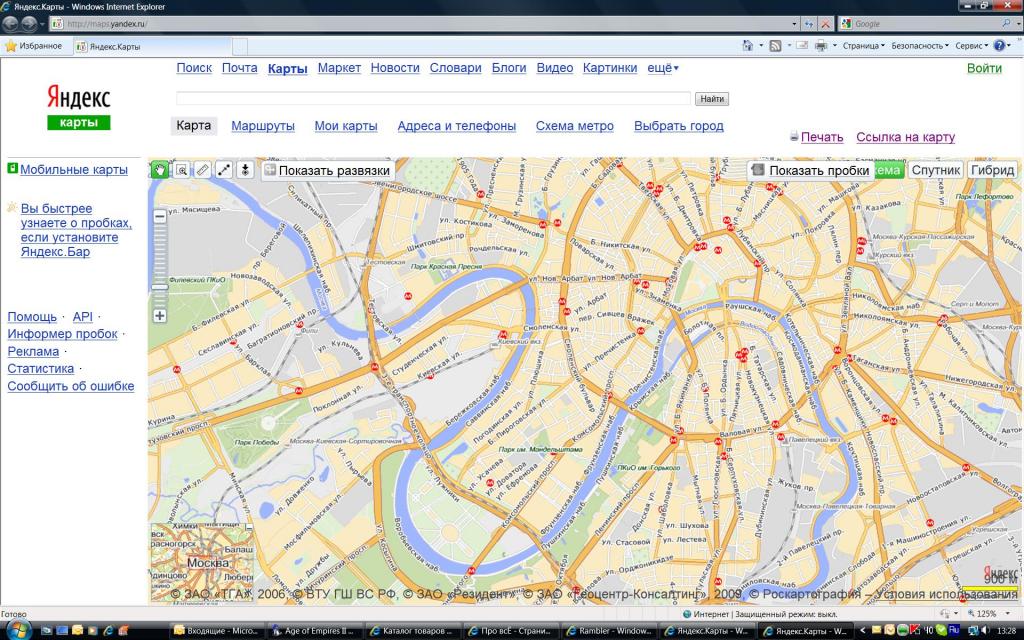Switch map view to Спутник
The width and height of the screenshot is (1024, 640).
click(936, 170)
